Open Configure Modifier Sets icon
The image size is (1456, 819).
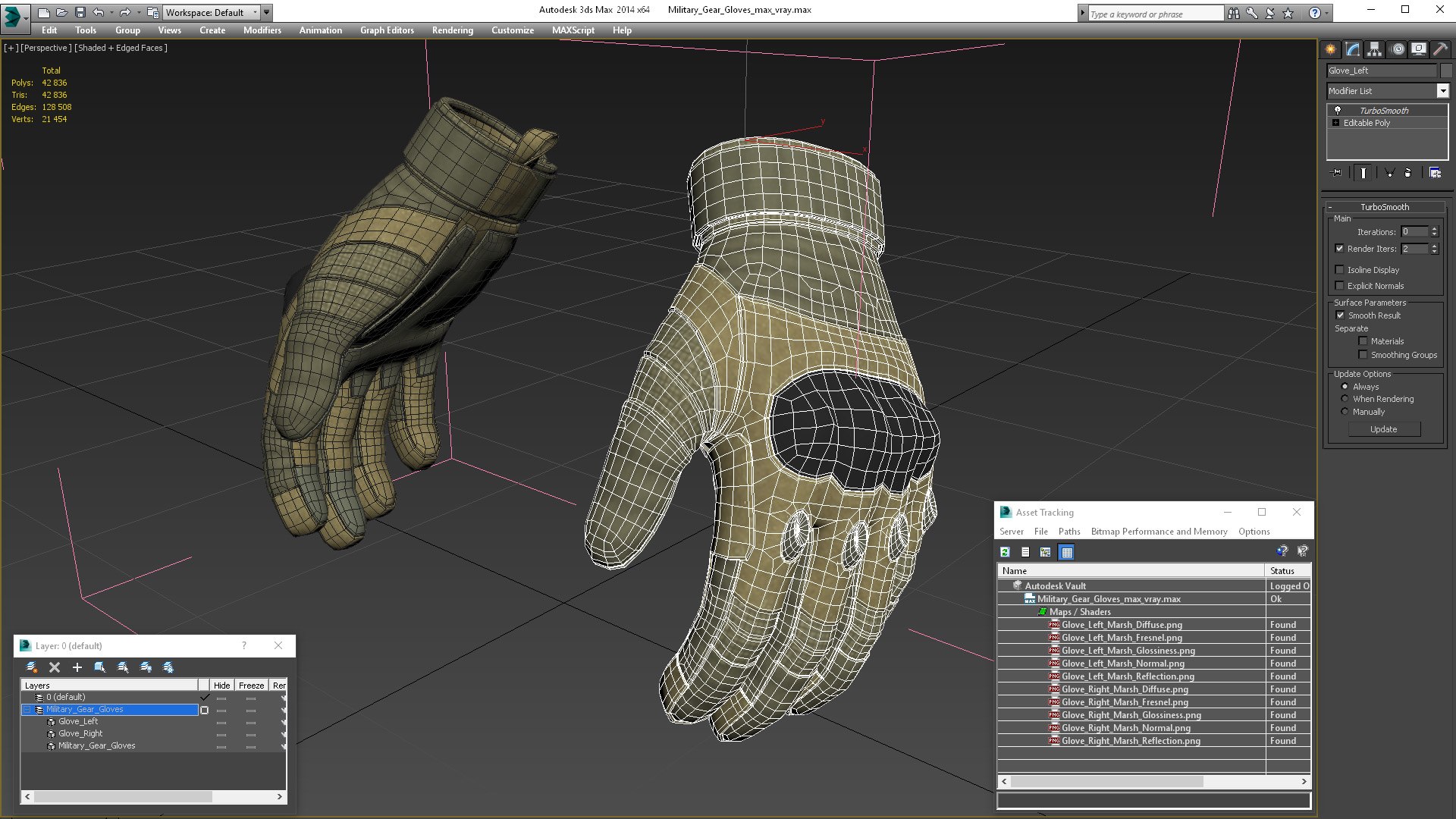1435,173
